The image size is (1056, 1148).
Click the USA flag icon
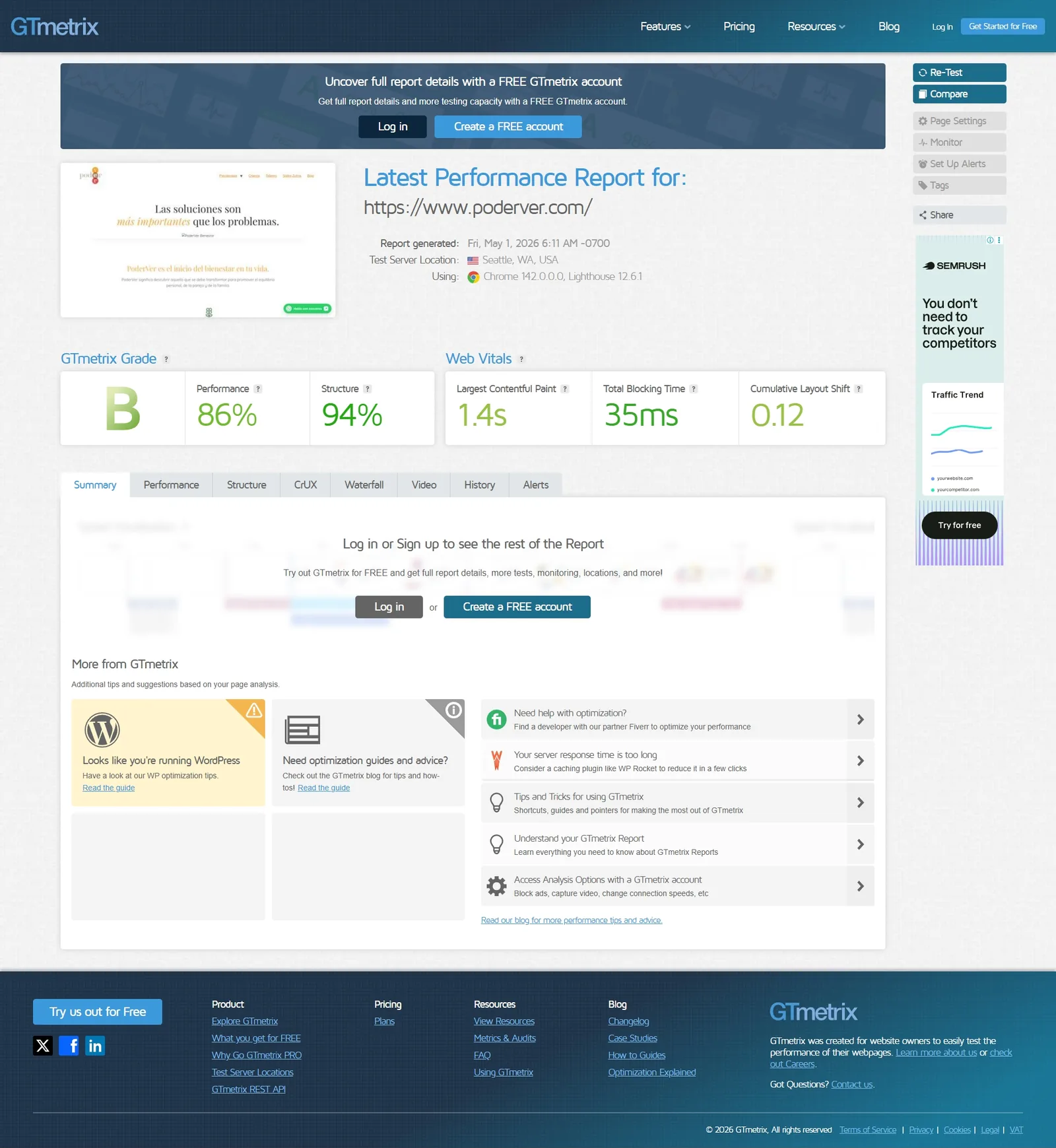pos(473,261)
